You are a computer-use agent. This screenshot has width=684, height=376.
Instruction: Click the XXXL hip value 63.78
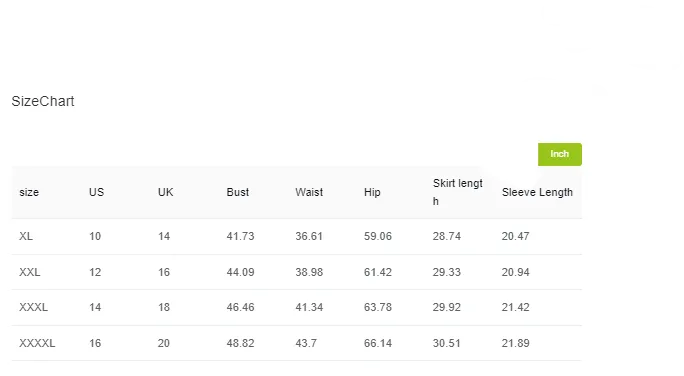click(x=378, y=307)
